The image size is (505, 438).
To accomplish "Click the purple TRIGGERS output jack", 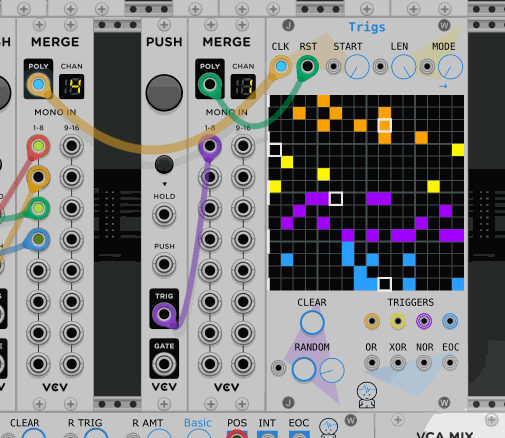I will point(424,321).
